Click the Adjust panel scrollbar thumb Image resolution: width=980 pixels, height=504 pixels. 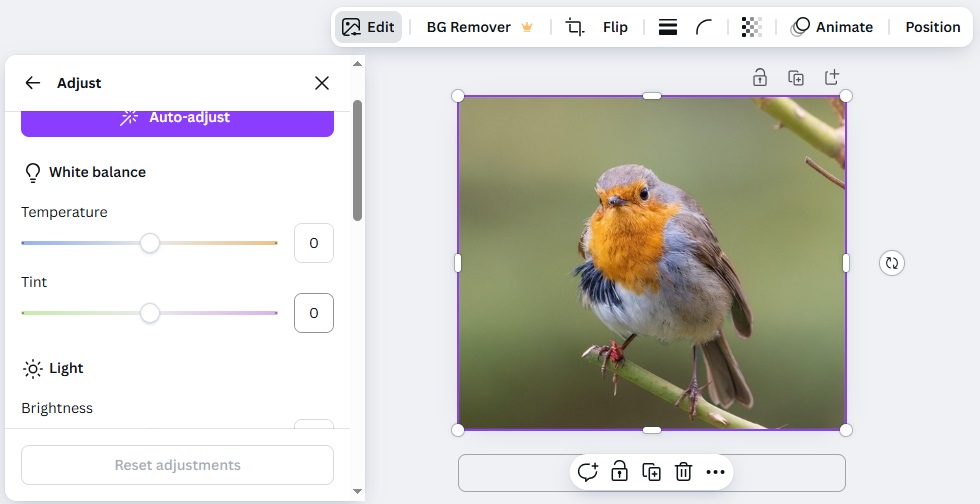click(x=358, y=160)
